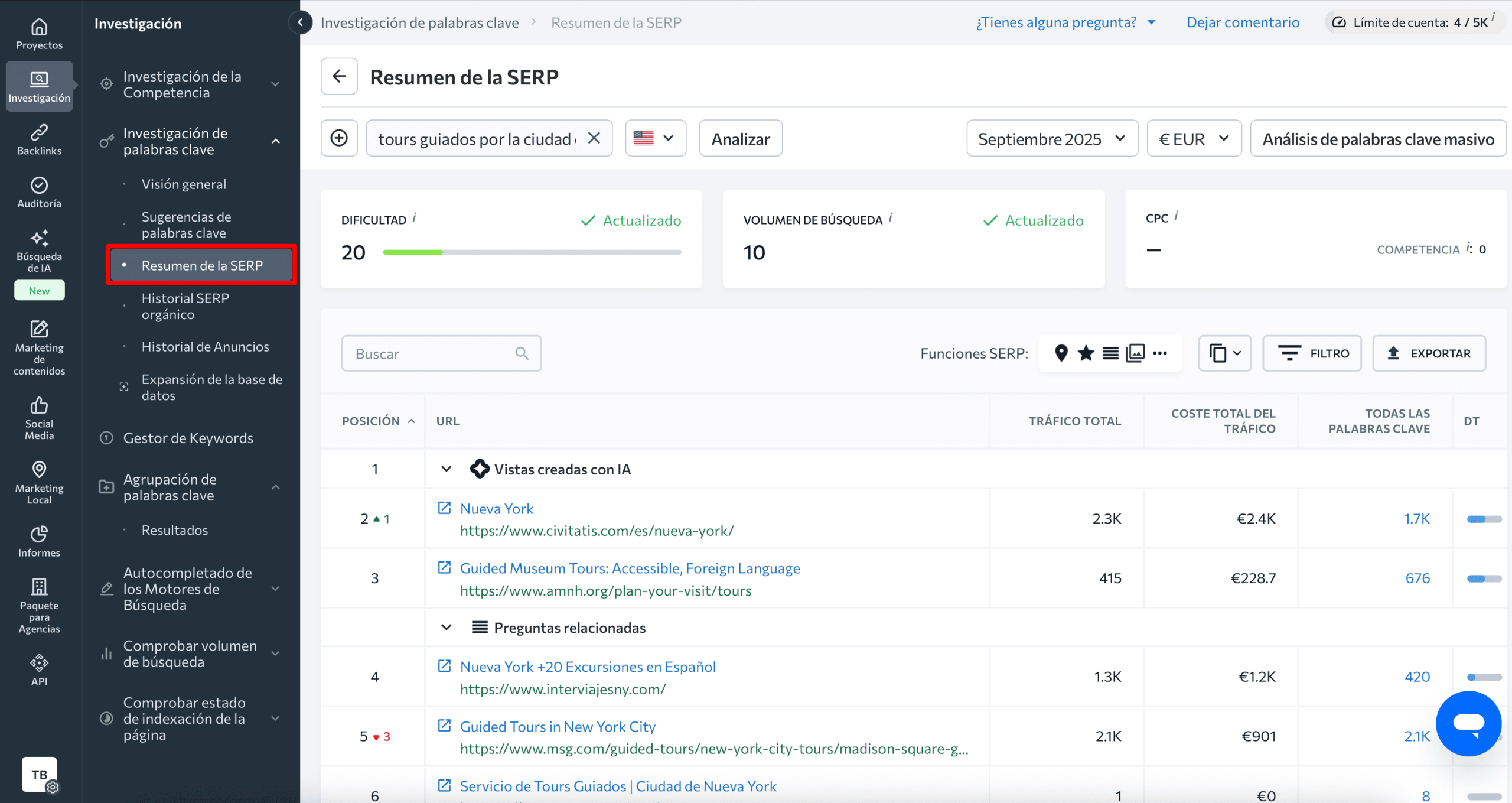The height and width of the screenshot is (803, 1512).
Task: Collapse Vistas creadas con IA row
Action: (447, 469)
